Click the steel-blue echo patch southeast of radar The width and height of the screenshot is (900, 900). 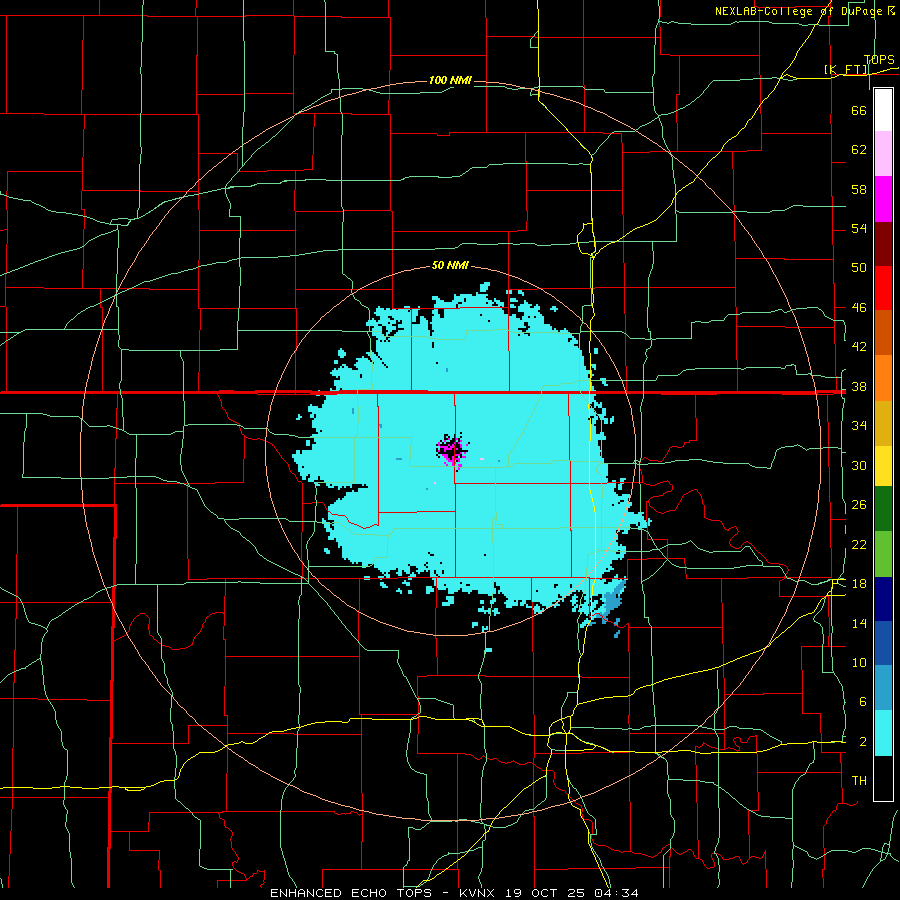click(x=613, y=599)
